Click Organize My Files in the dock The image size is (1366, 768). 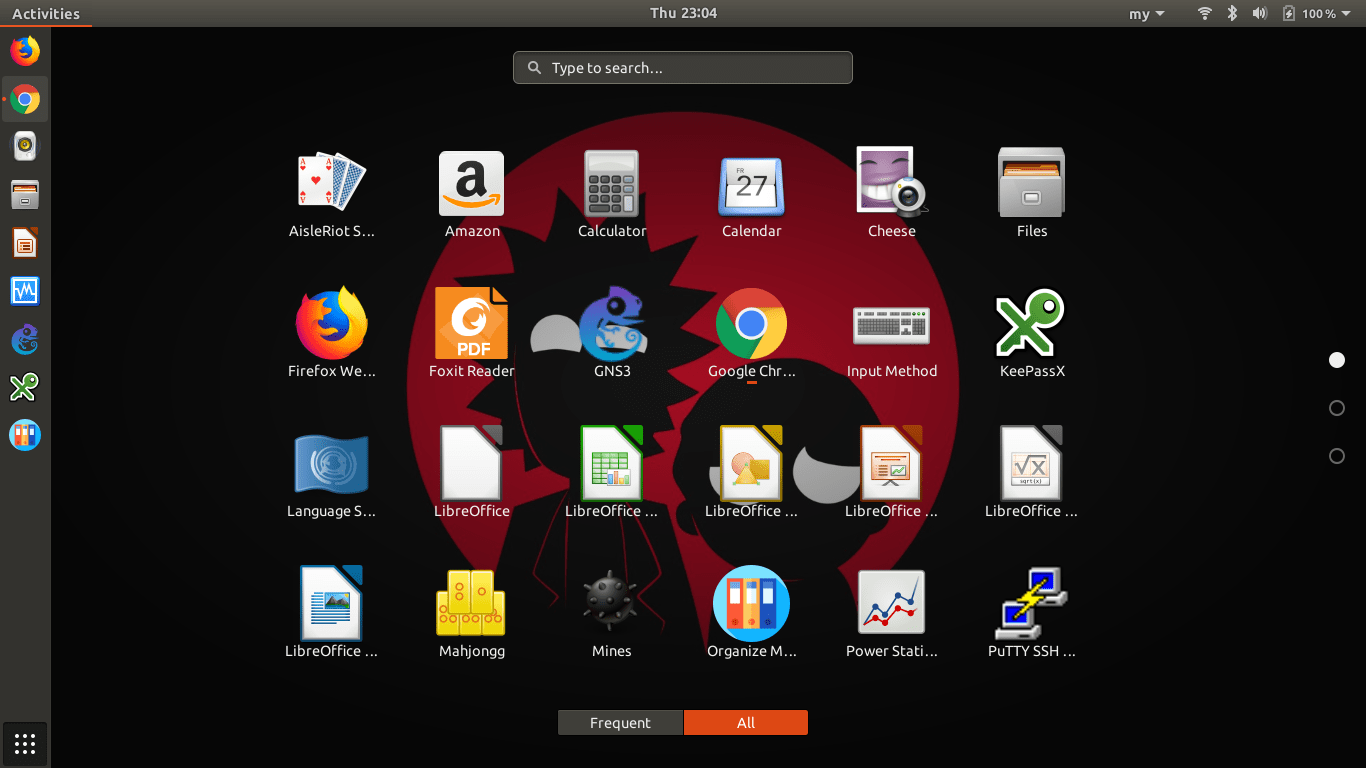click(25, 435)
